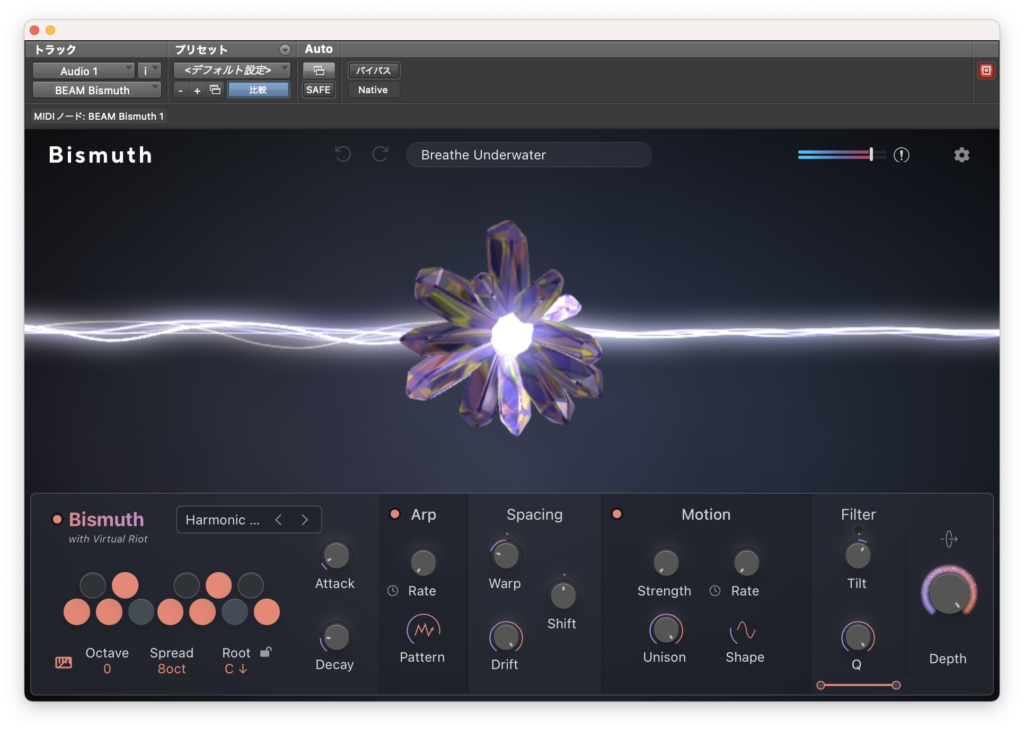Toggle the C note circle
The height and width of the screenshot is (730, 1024).
(77, 612)
